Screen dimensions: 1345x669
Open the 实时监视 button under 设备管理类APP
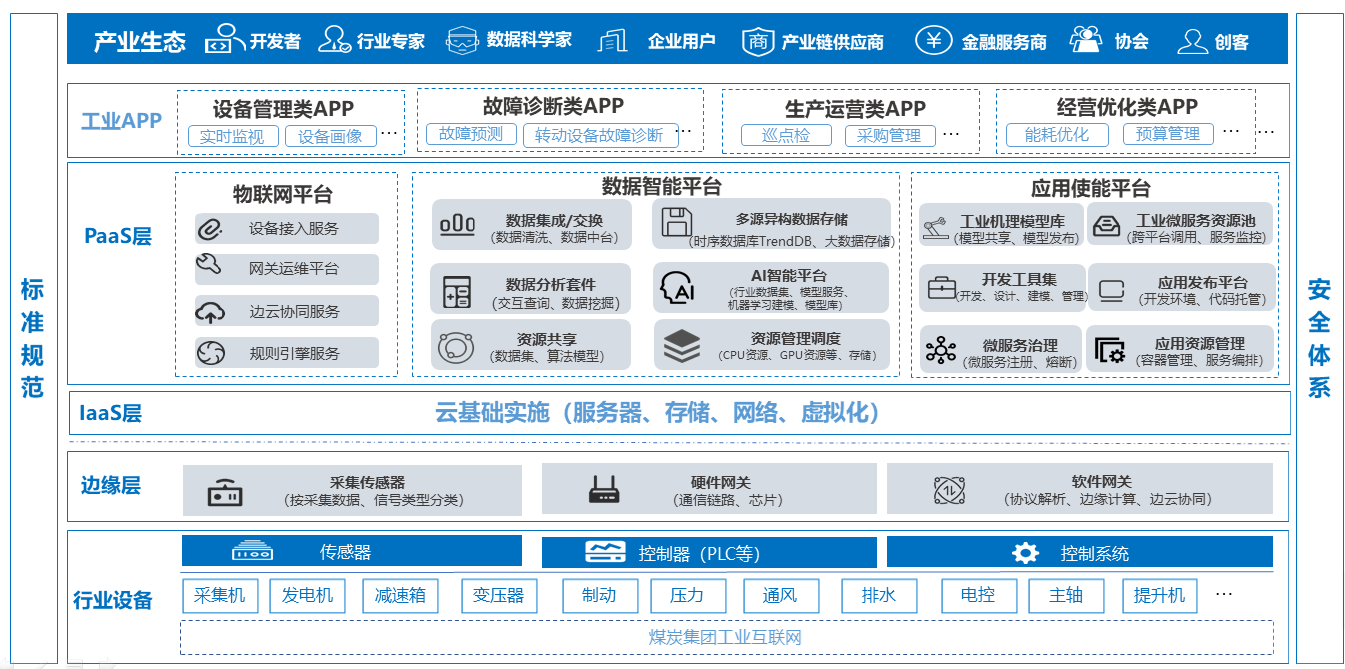point(232,136)
